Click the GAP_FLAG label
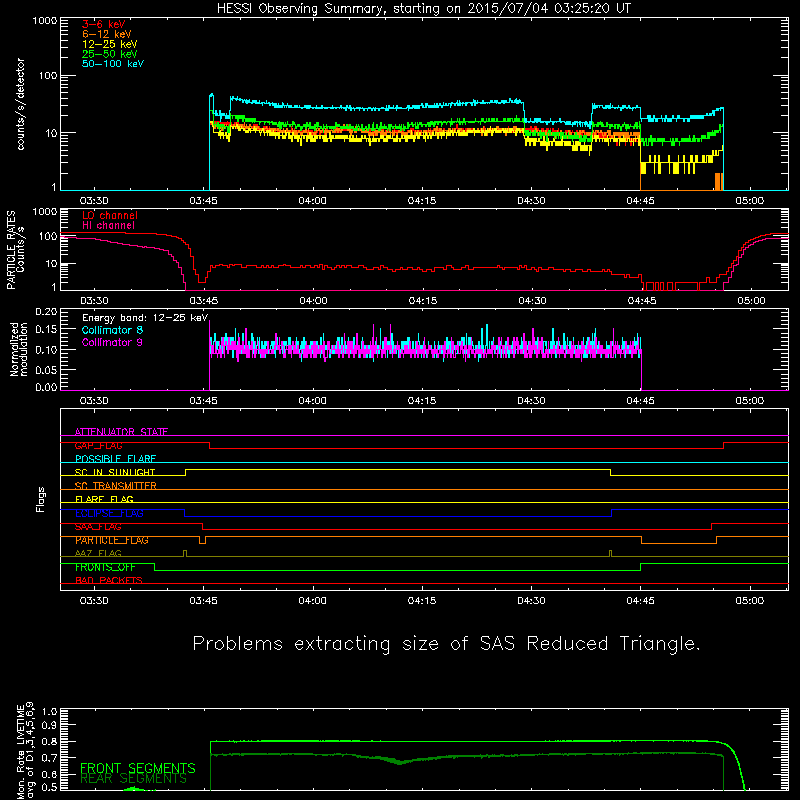 pyautogui.click(x=98, y=445)
